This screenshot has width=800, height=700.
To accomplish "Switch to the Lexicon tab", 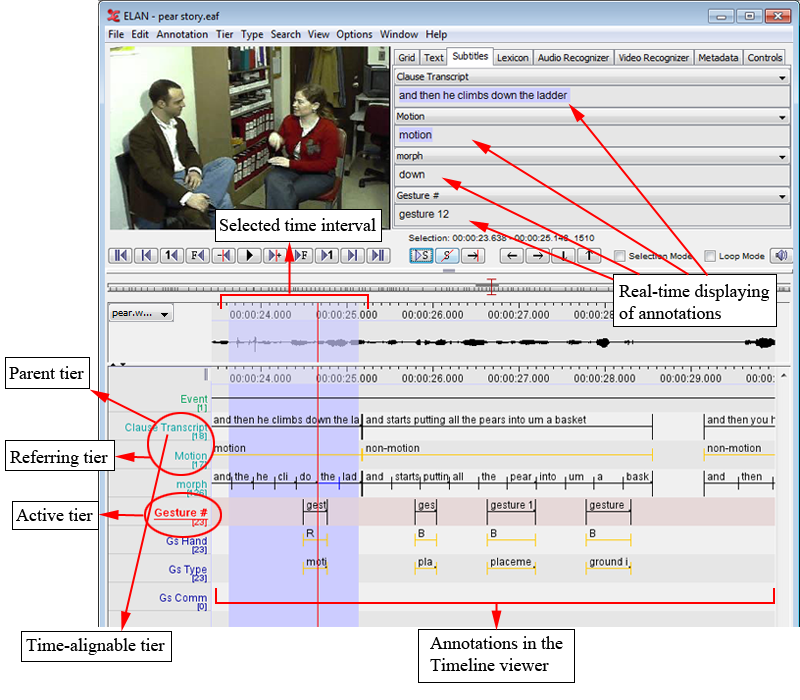I will [513, 58].
